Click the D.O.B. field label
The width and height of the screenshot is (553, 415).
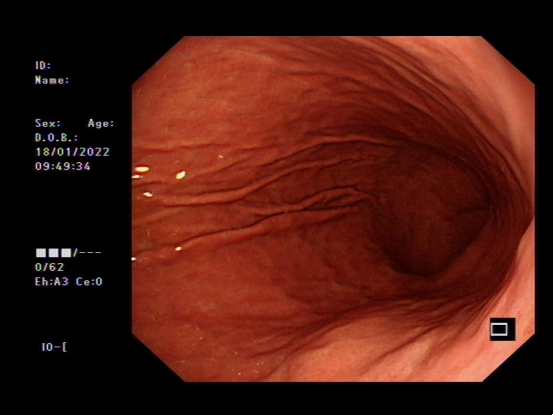[56, 138]
